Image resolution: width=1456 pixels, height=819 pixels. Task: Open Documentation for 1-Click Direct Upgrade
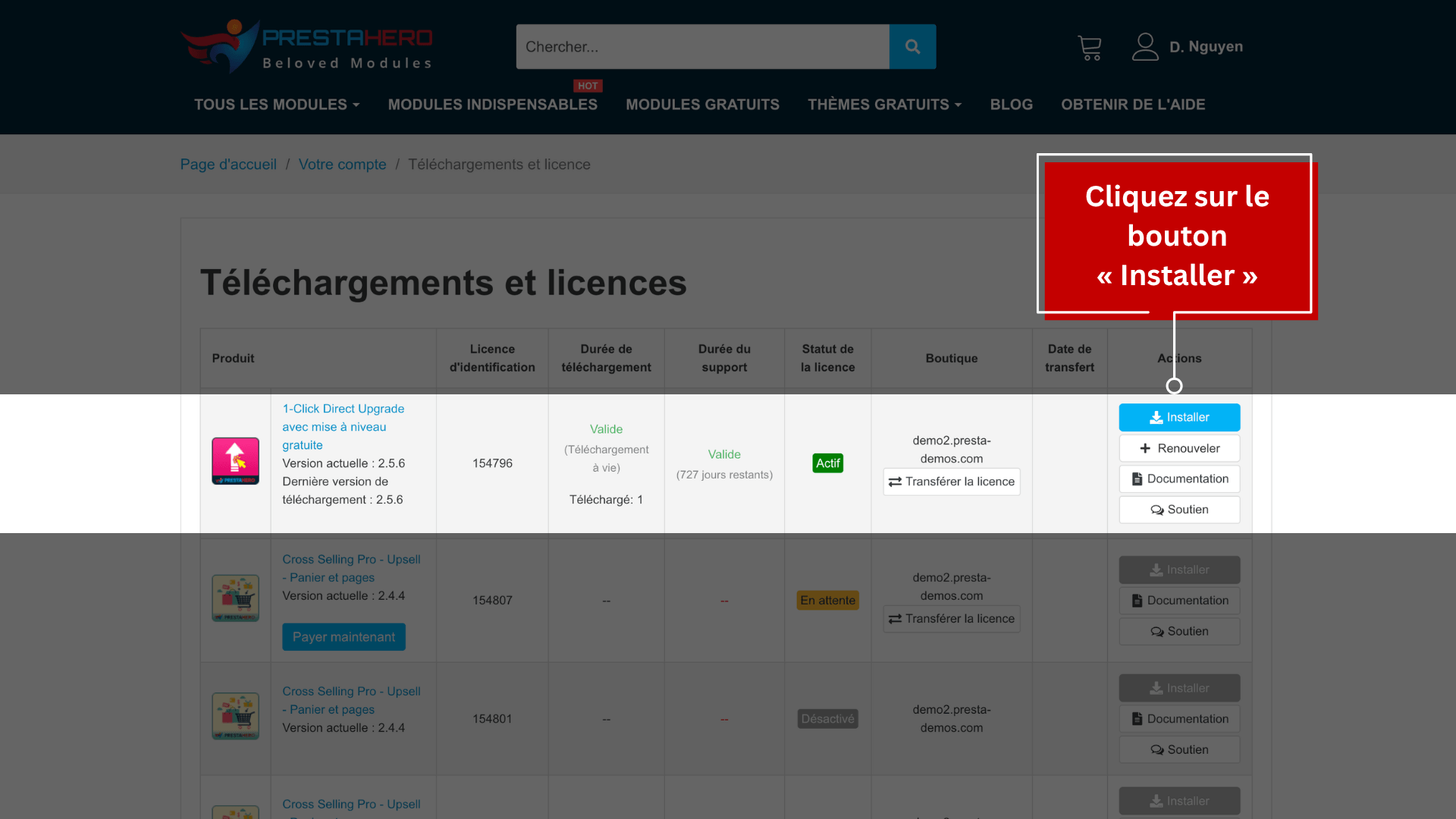(1179, 479)
